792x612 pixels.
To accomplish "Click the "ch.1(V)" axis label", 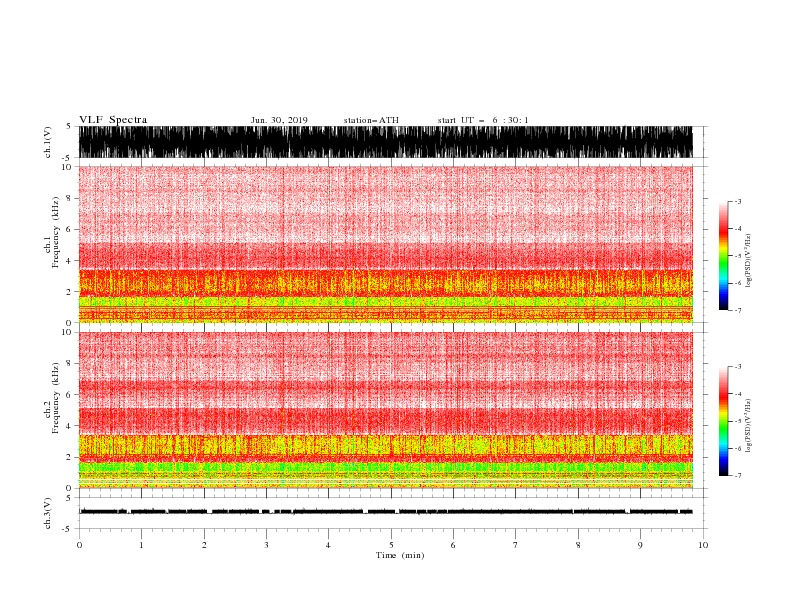I will (x=48, y=142).
